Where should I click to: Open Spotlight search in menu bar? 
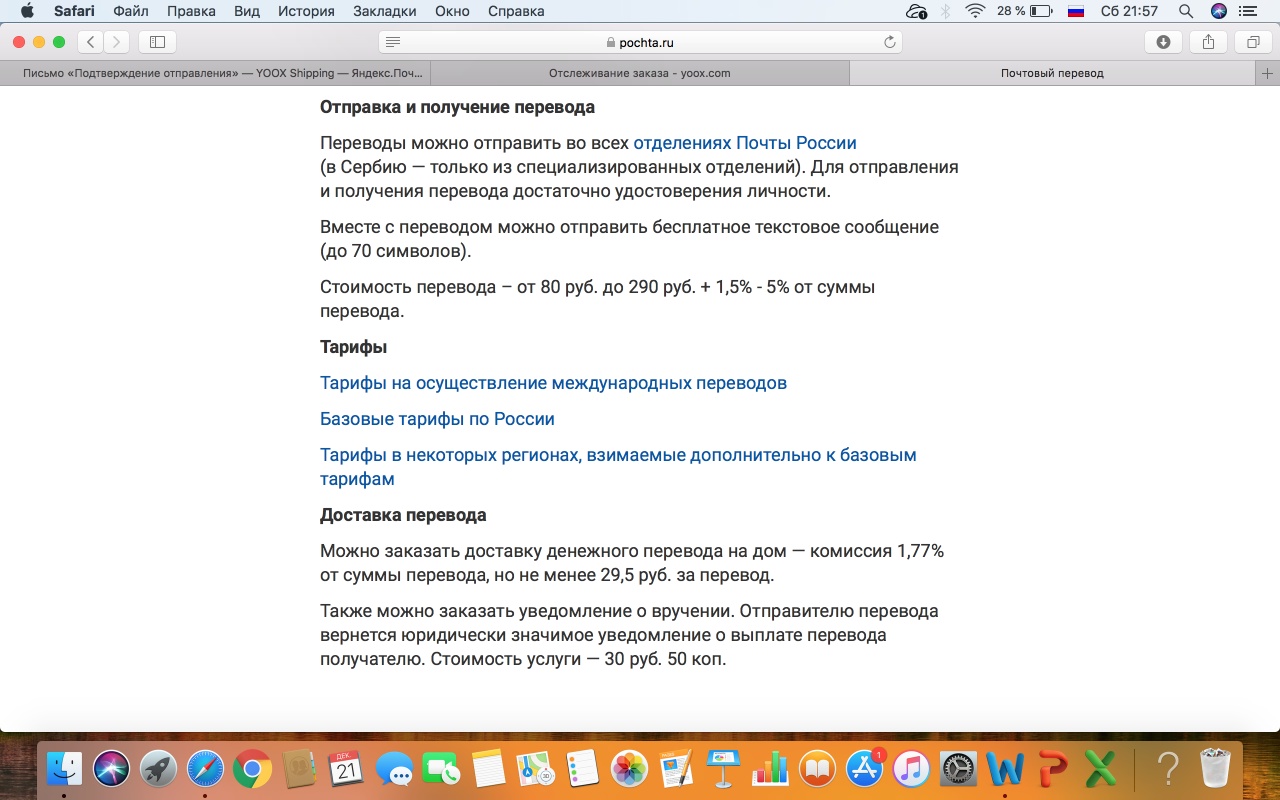(1185, 11)
